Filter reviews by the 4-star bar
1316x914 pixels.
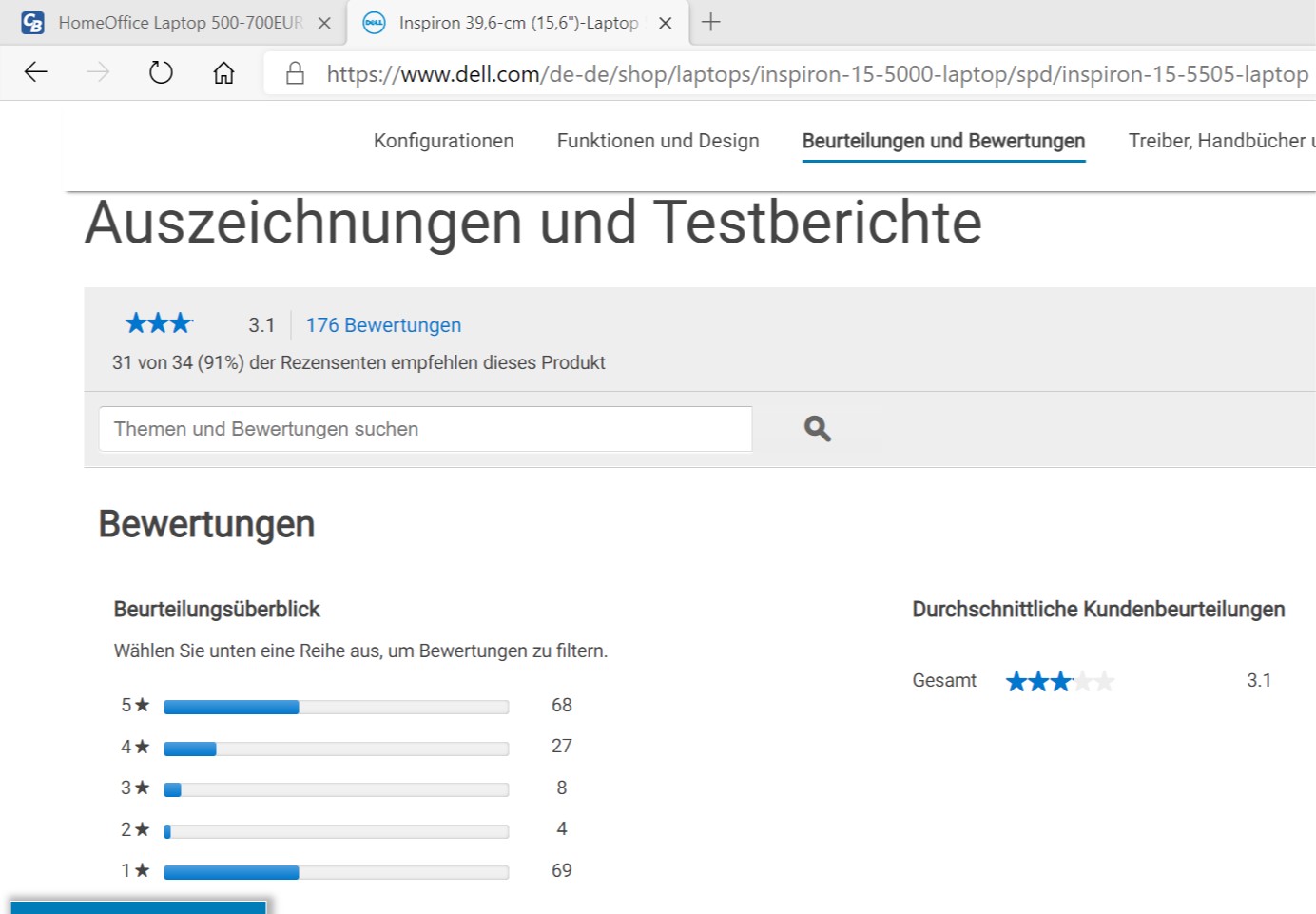pos(336,749)
